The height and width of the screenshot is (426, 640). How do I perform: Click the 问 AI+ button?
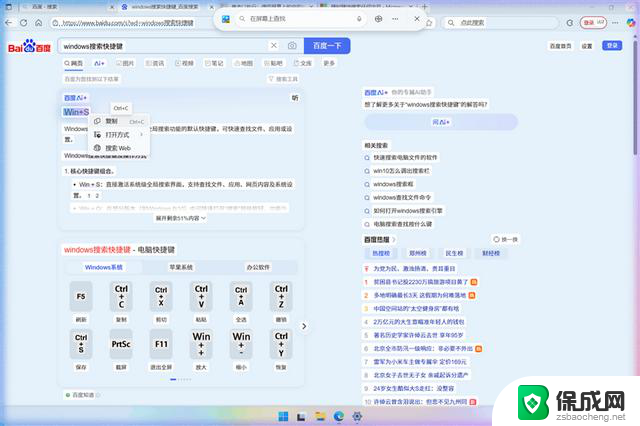(441, 122)
